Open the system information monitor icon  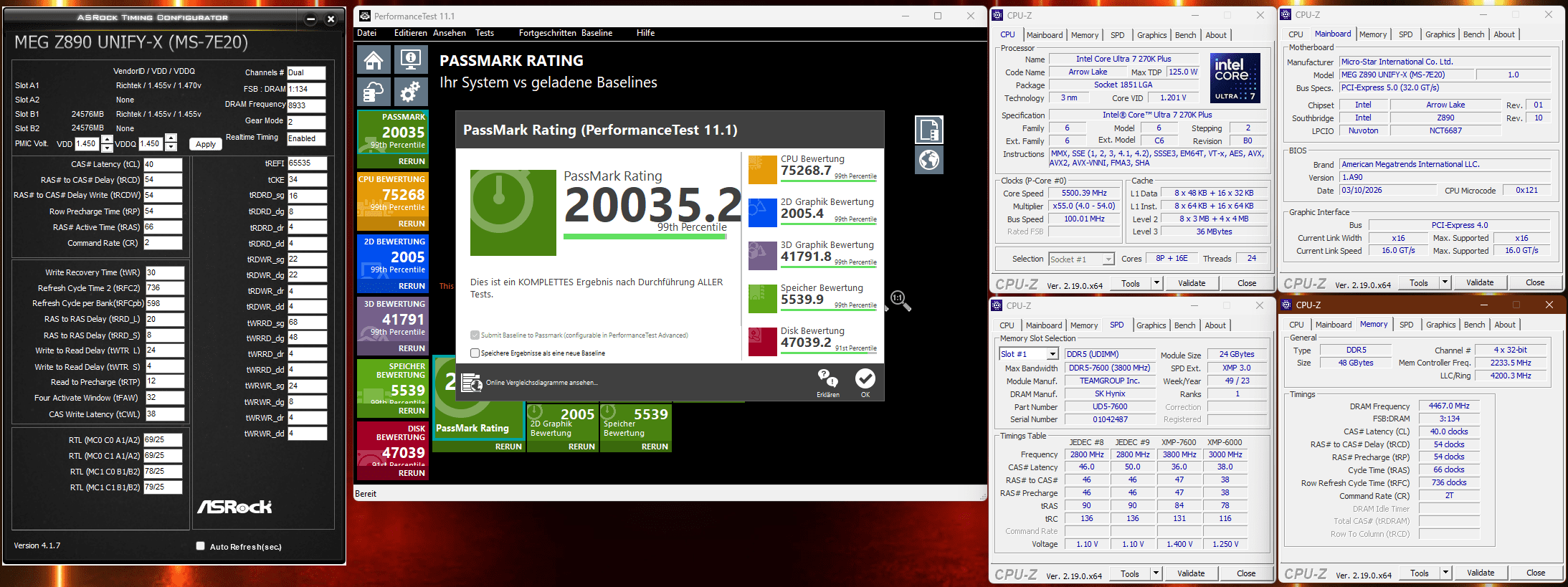[x=411, y=60]
